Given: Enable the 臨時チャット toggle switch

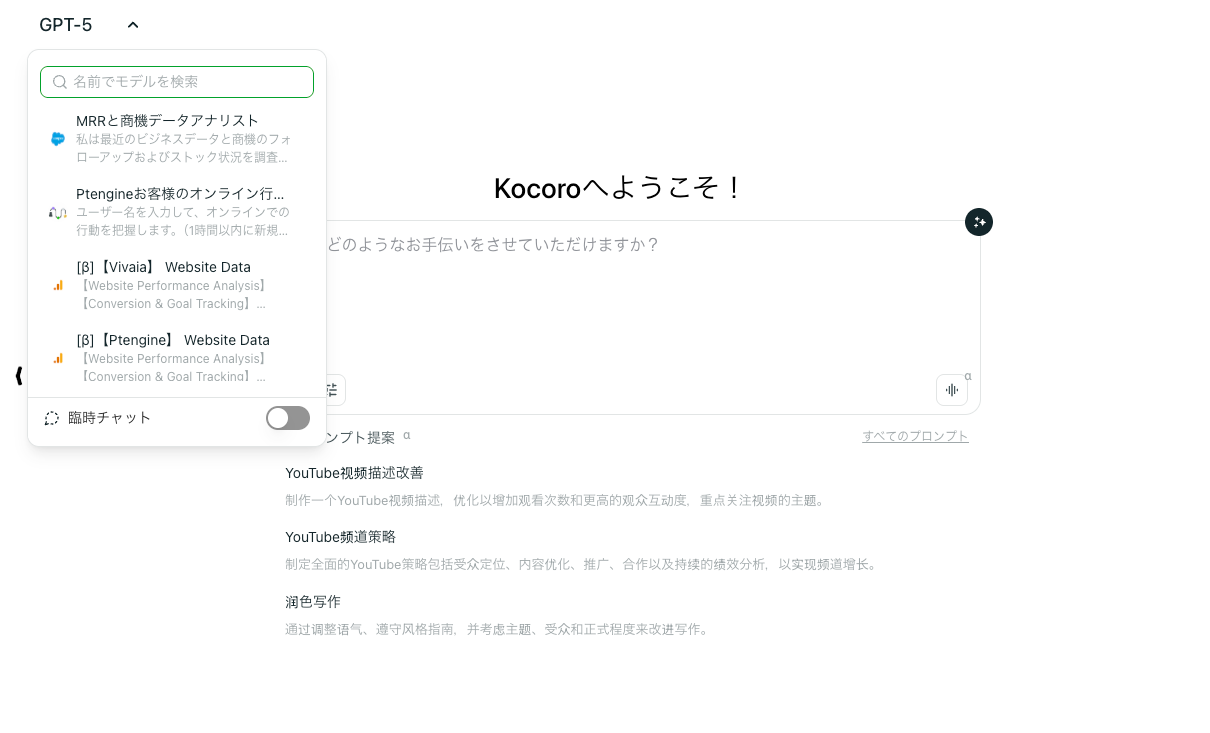Looking at the screenshot, I should pyautogui.click(x=288, y=418).
